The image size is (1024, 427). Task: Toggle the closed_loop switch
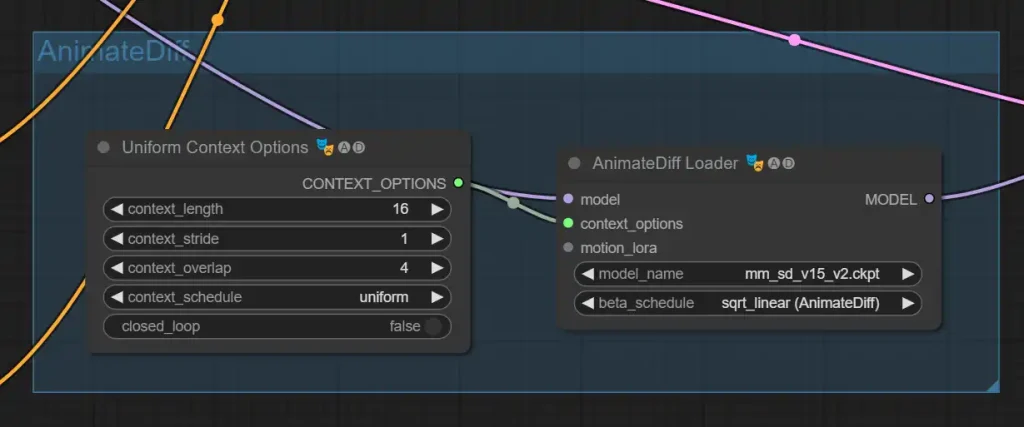pos(432,326)
